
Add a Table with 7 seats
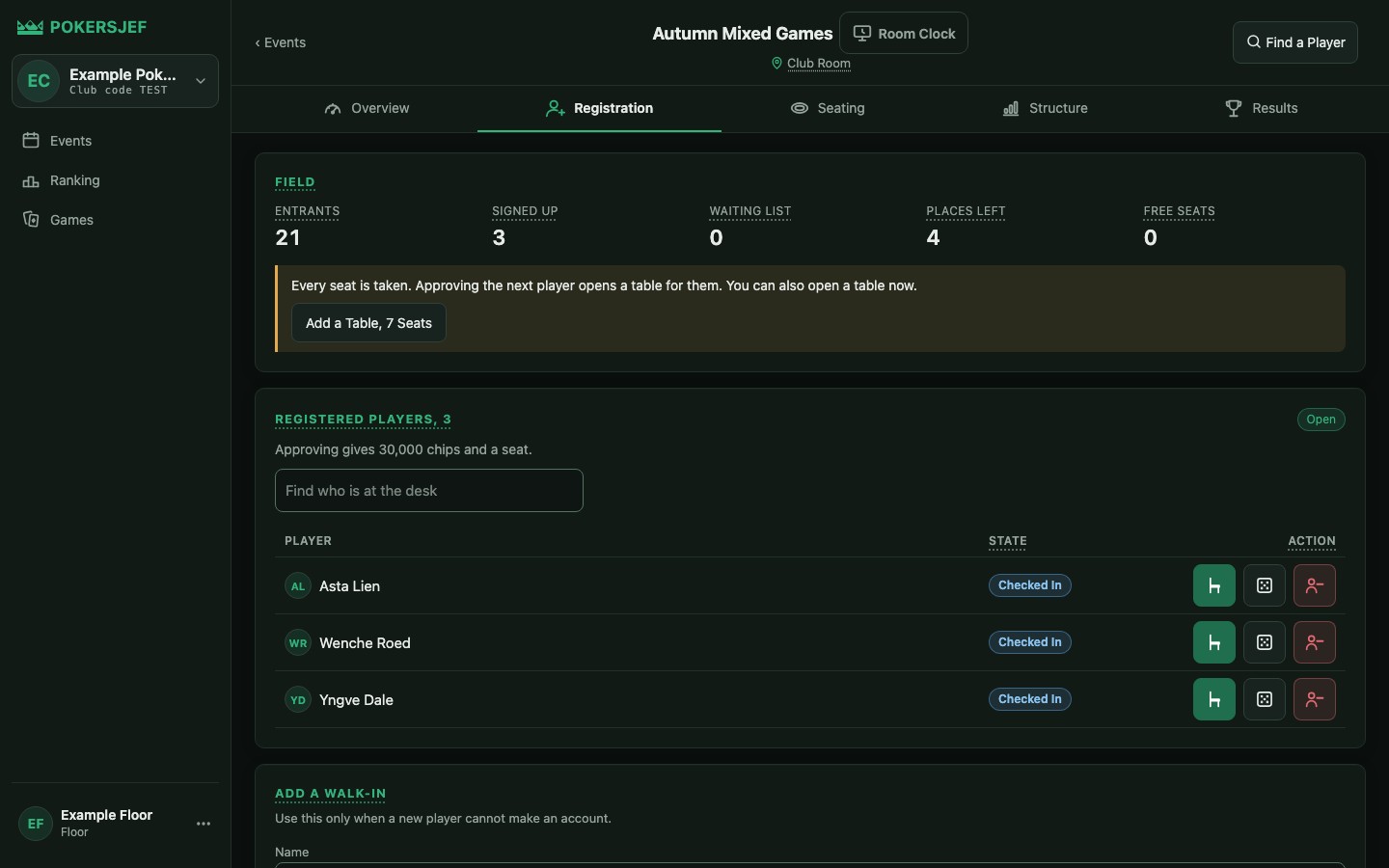(368, 323)
